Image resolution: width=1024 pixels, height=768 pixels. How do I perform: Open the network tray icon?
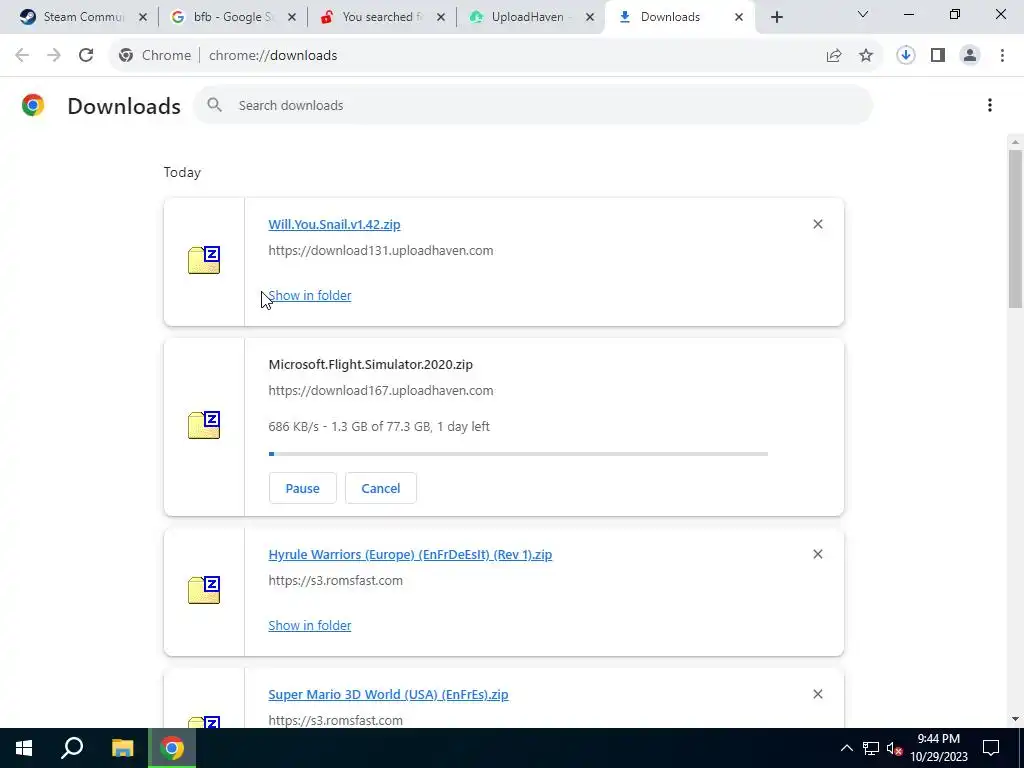click(871, 748)
